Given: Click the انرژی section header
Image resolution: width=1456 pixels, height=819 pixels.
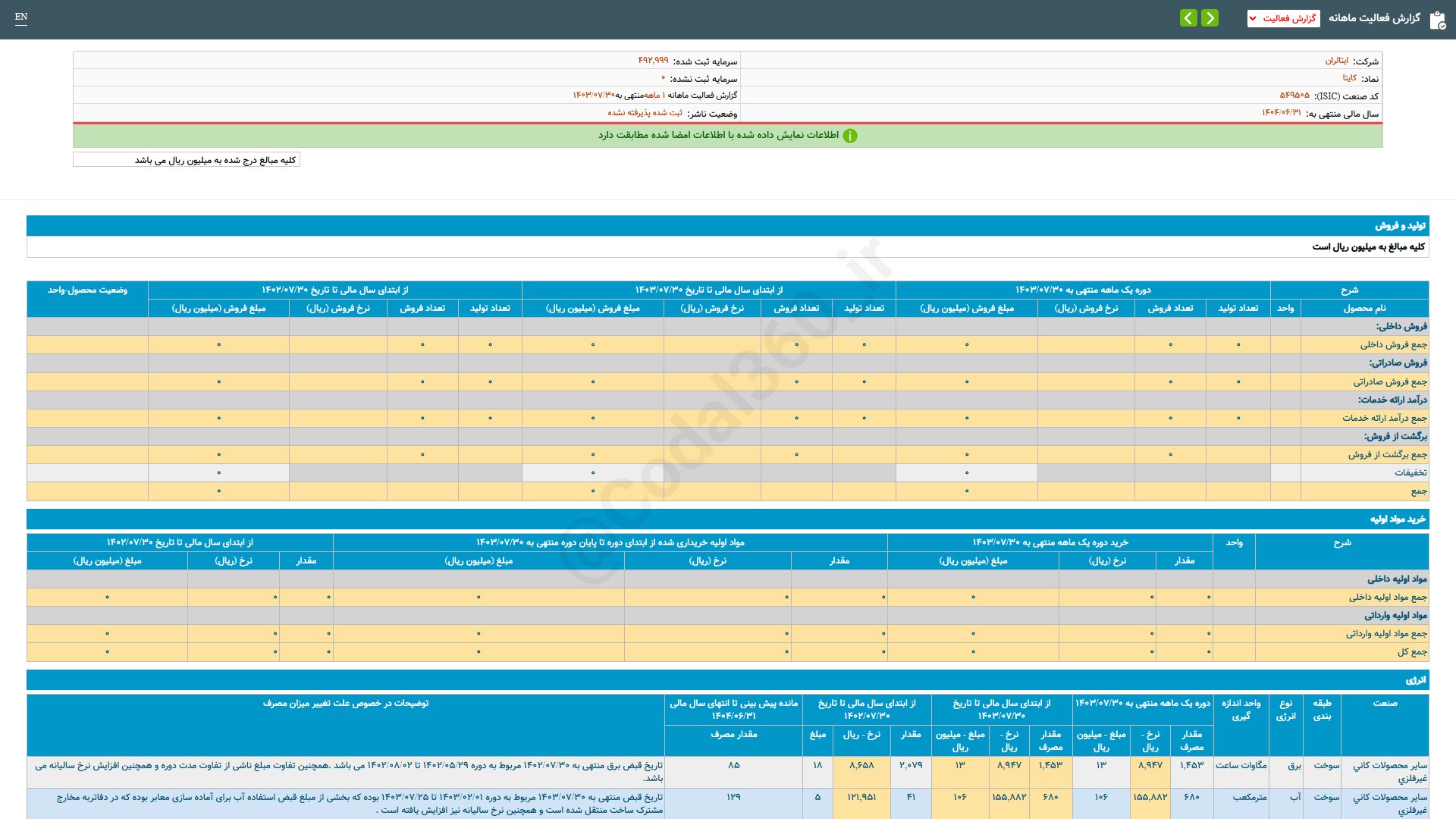Looking at the screenshot, I should pyautogui.click(x=1415, y=680).
